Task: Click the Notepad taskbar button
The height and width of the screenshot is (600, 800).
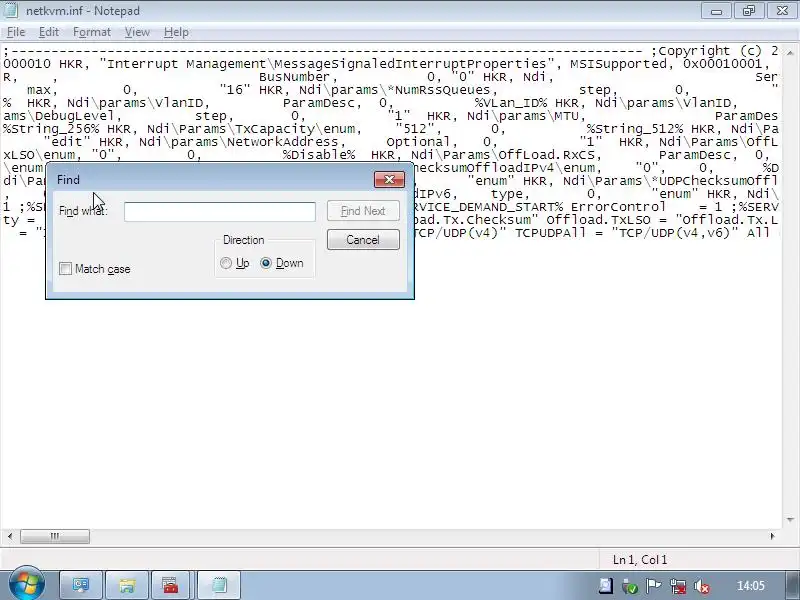Action: [219, 585]
